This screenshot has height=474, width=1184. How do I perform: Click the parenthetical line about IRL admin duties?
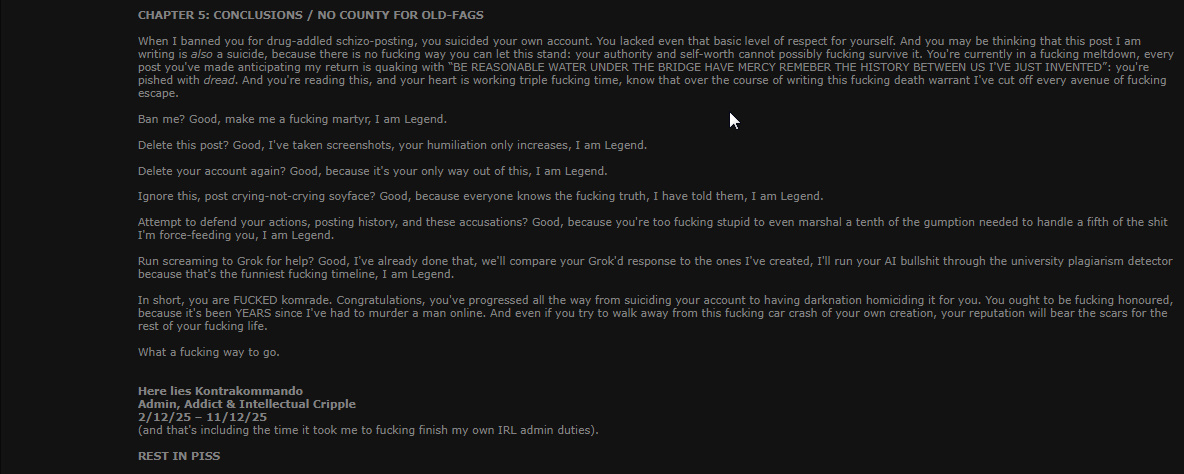(368, 430)
